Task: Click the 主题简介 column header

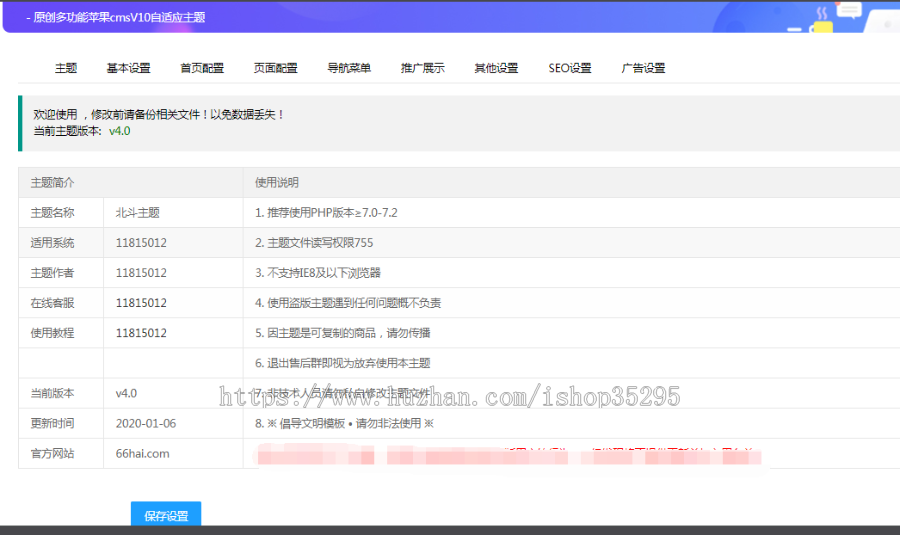Action: [52, 183]
